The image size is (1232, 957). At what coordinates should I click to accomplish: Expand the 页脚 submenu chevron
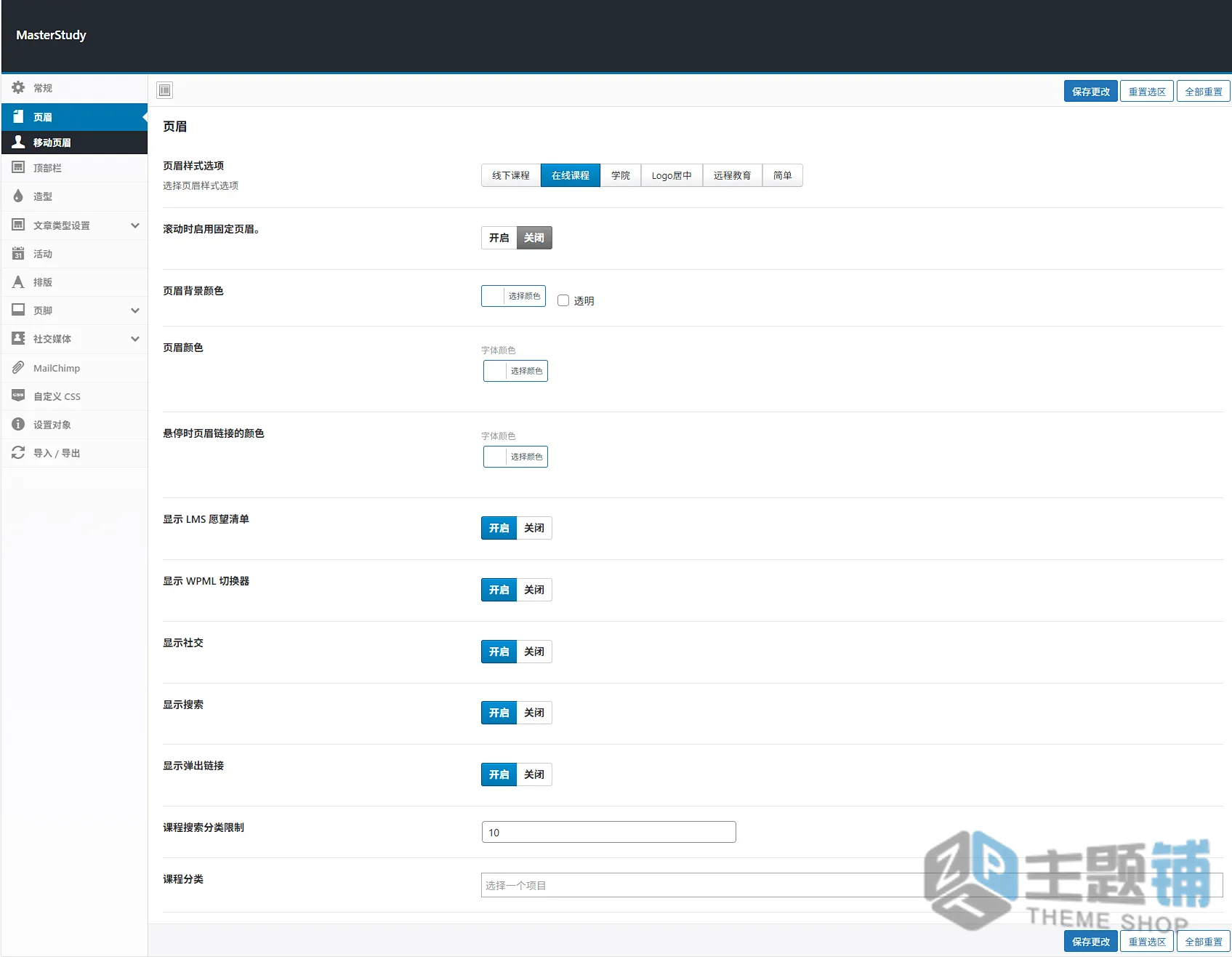135,311
